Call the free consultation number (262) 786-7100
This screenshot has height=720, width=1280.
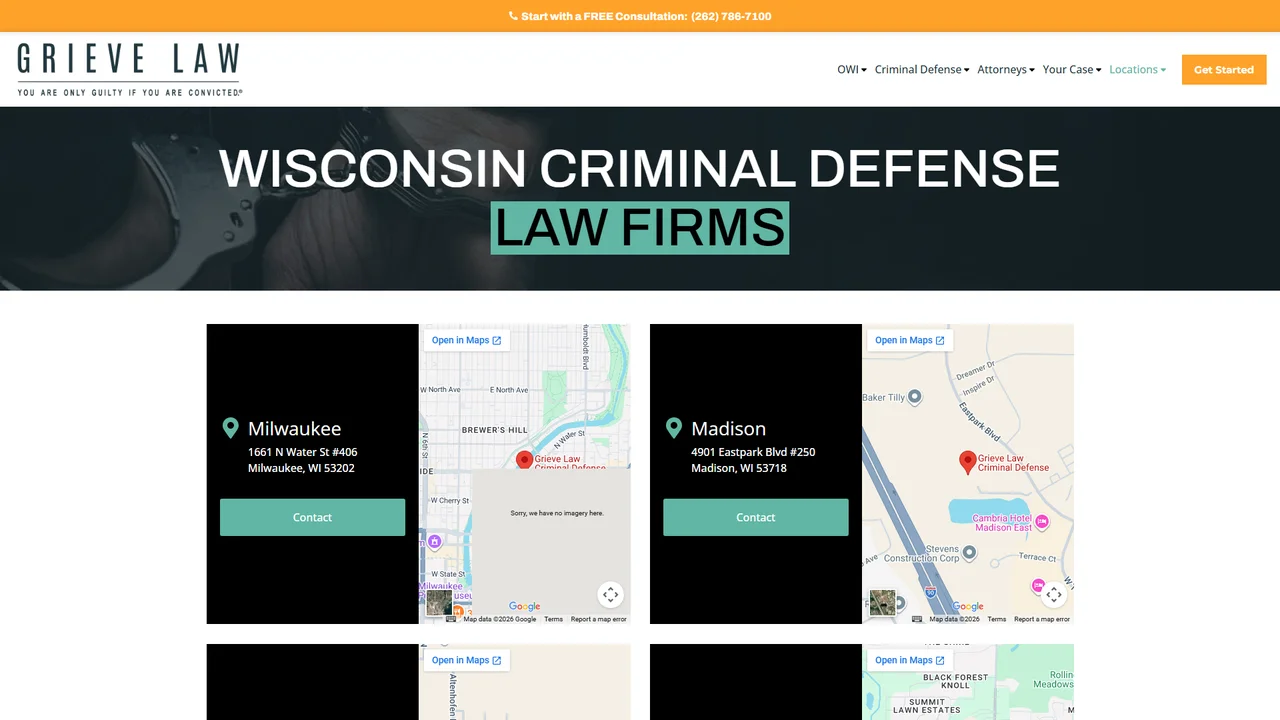click(731, 16)
